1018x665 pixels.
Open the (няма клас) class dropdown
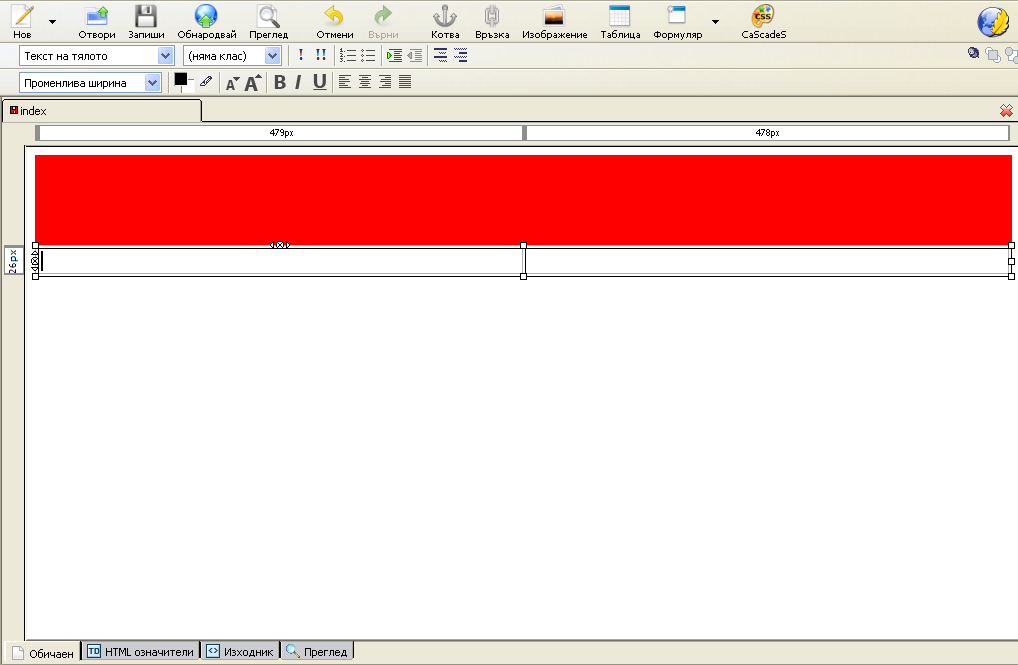pos(232,56)
